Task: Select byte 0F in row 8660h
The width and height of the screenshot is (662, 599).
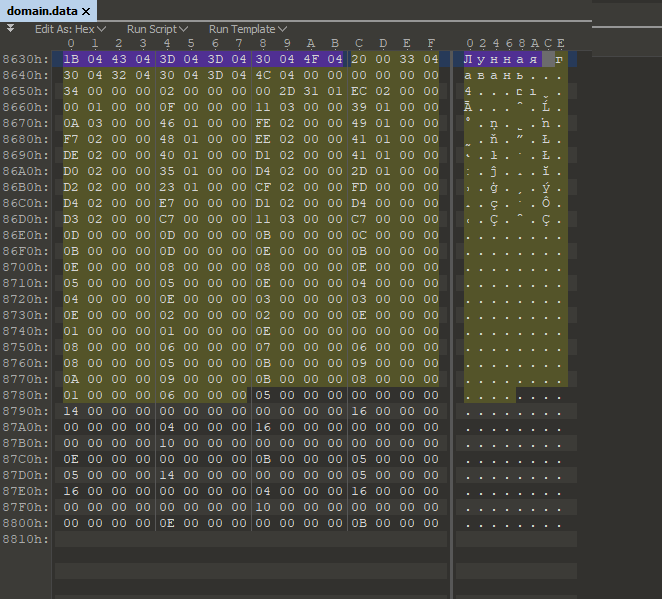Action: coord(167,107)
